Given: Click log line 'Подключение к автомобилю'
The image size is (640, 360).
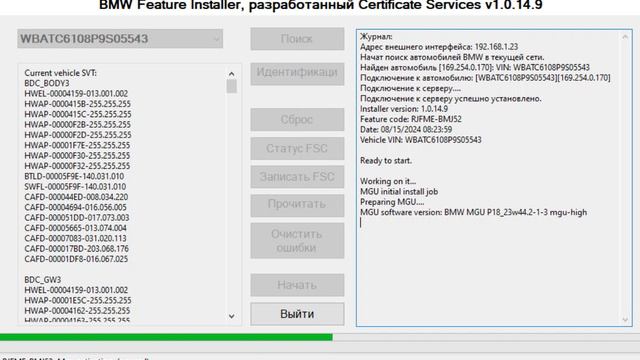Looking at the screenshot, I should tap(485, 78).
